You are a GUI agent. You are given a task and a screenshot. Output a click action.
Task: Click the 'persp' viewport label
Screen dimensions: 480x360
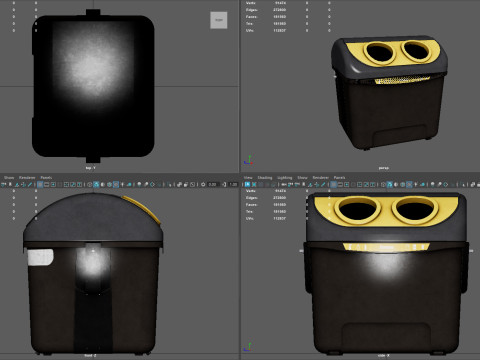(384, 168)
